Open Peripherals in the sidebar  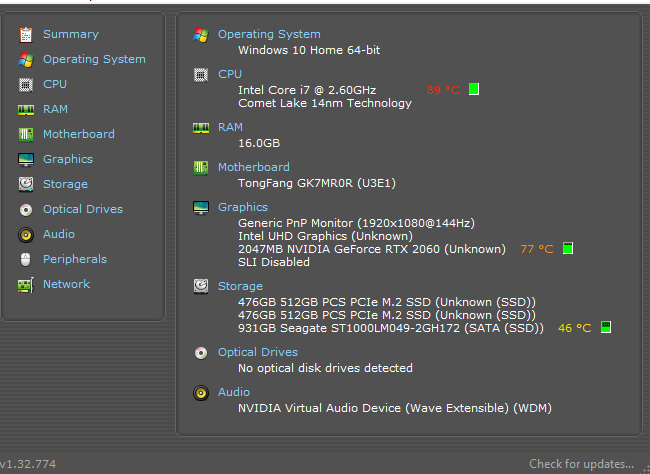75,259
